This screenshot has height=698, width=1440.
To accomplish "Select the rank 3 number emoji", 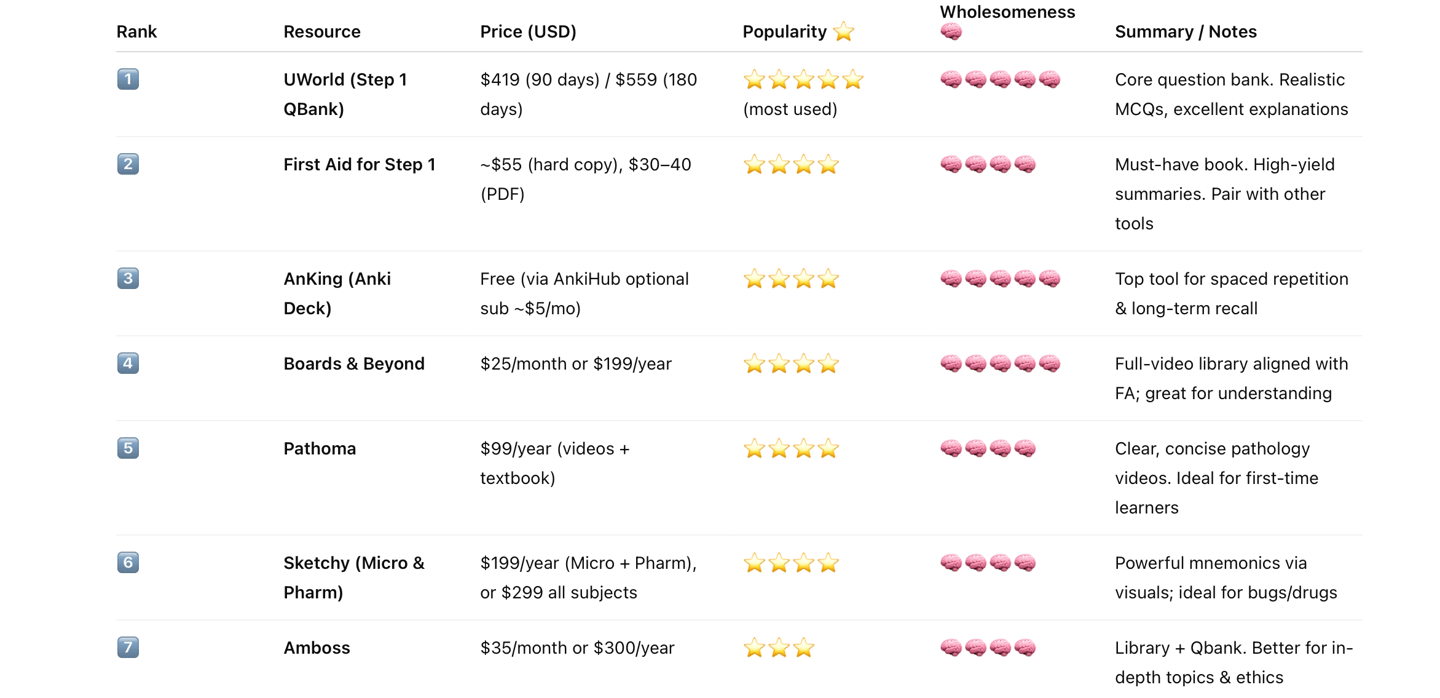I will [x=128, y=278].
